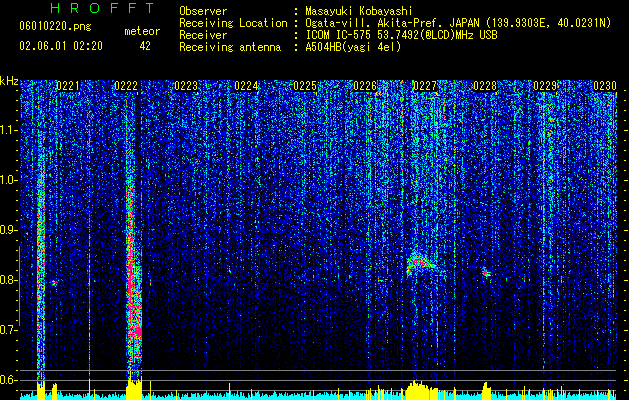
Task: Click the 0224 time marker
Action: tap(246, 86)
